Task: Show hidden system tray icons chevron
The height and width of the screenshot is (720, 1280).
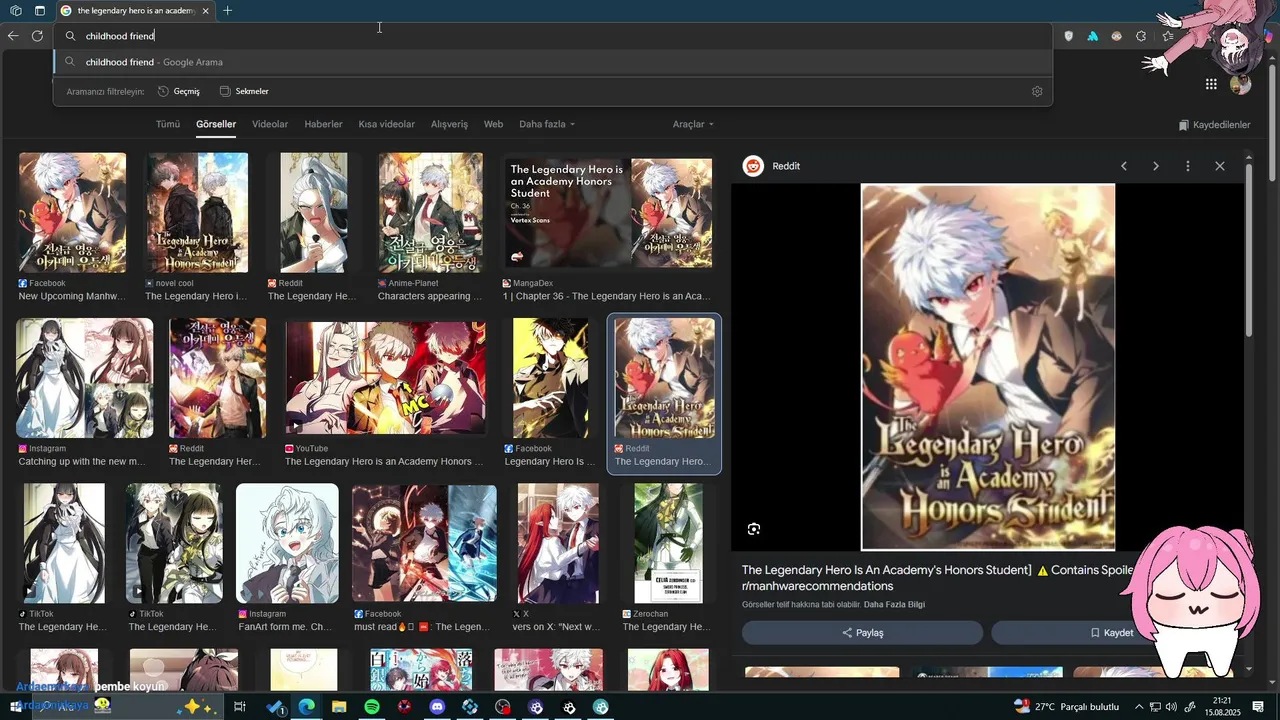Action: (x=1139, y=707)
